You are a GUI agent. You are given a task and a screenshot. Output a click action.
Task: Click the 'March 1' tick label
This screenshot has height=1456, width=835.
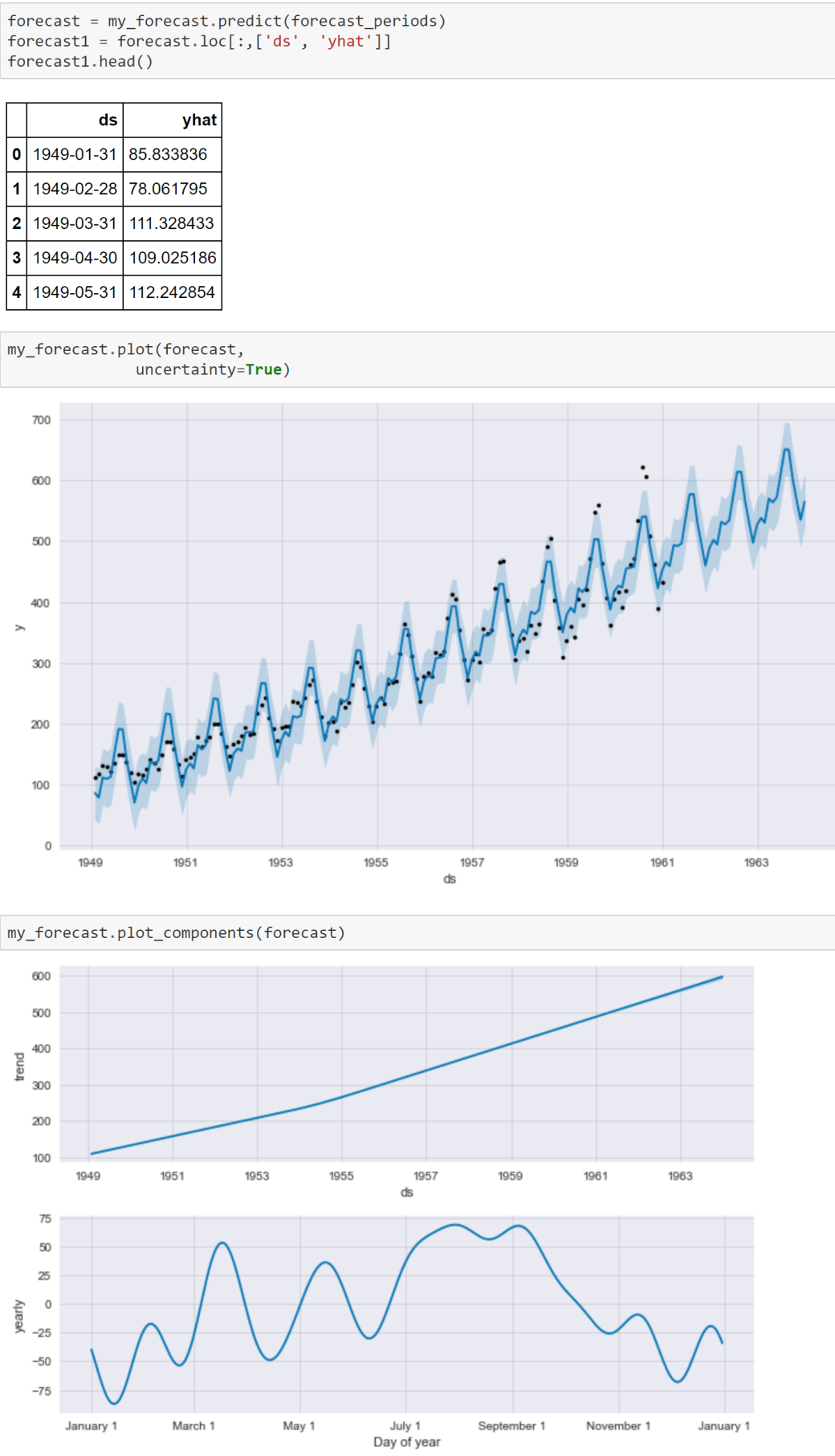pos(193,1425)
